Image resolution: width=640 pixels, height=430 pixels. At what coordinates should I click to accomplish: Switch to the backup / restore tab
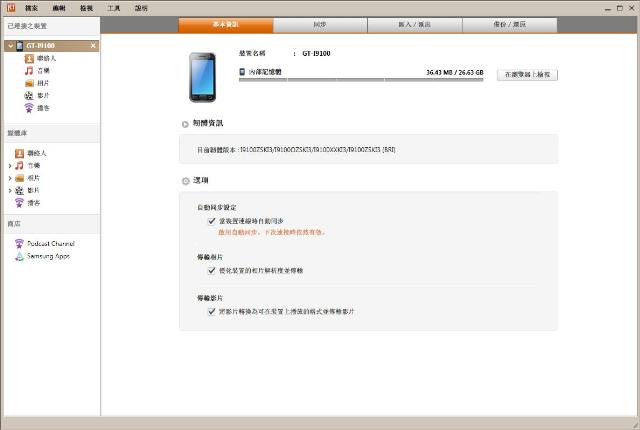pos(509,25)
